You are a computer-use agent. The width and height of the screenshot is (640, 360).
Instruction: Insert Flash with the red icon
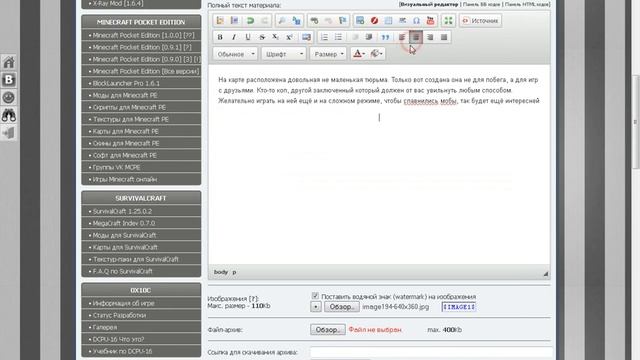pyautogui.click(x=374, y=20)
